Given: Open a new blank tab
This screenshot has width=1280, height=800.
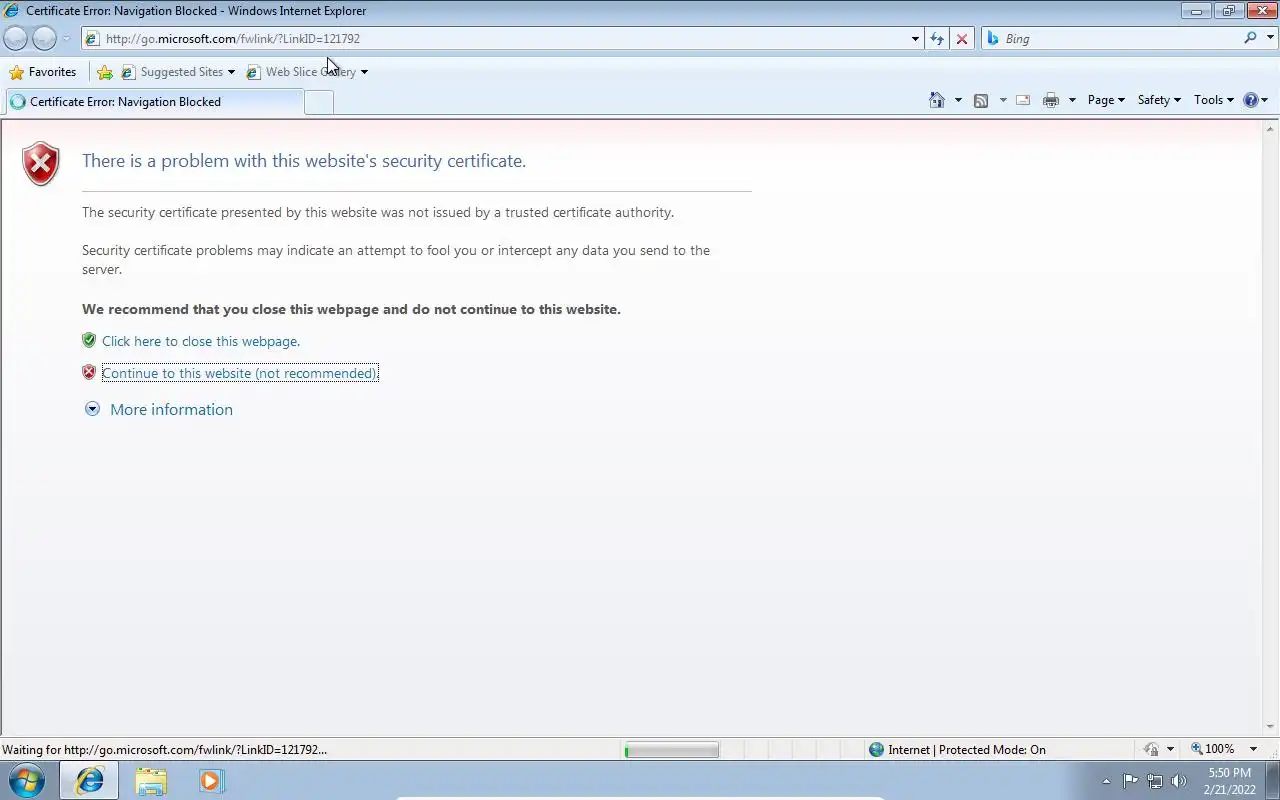Looking at the screenshot, I should coord(319,102).
